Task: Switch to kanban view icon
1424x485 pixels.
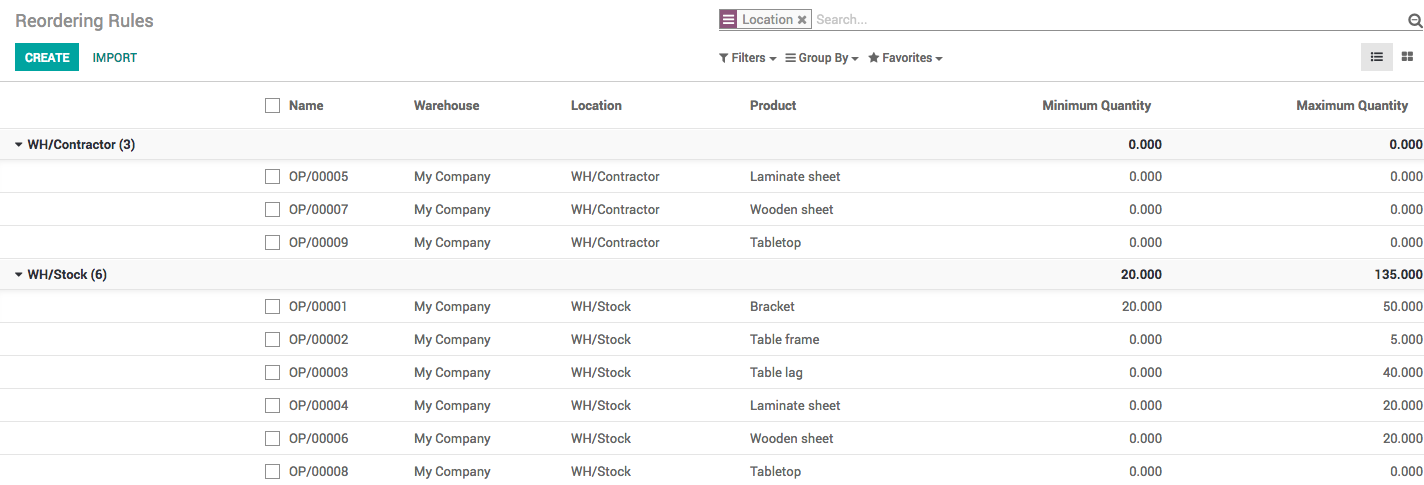Action: click(x=1407, y=57)
